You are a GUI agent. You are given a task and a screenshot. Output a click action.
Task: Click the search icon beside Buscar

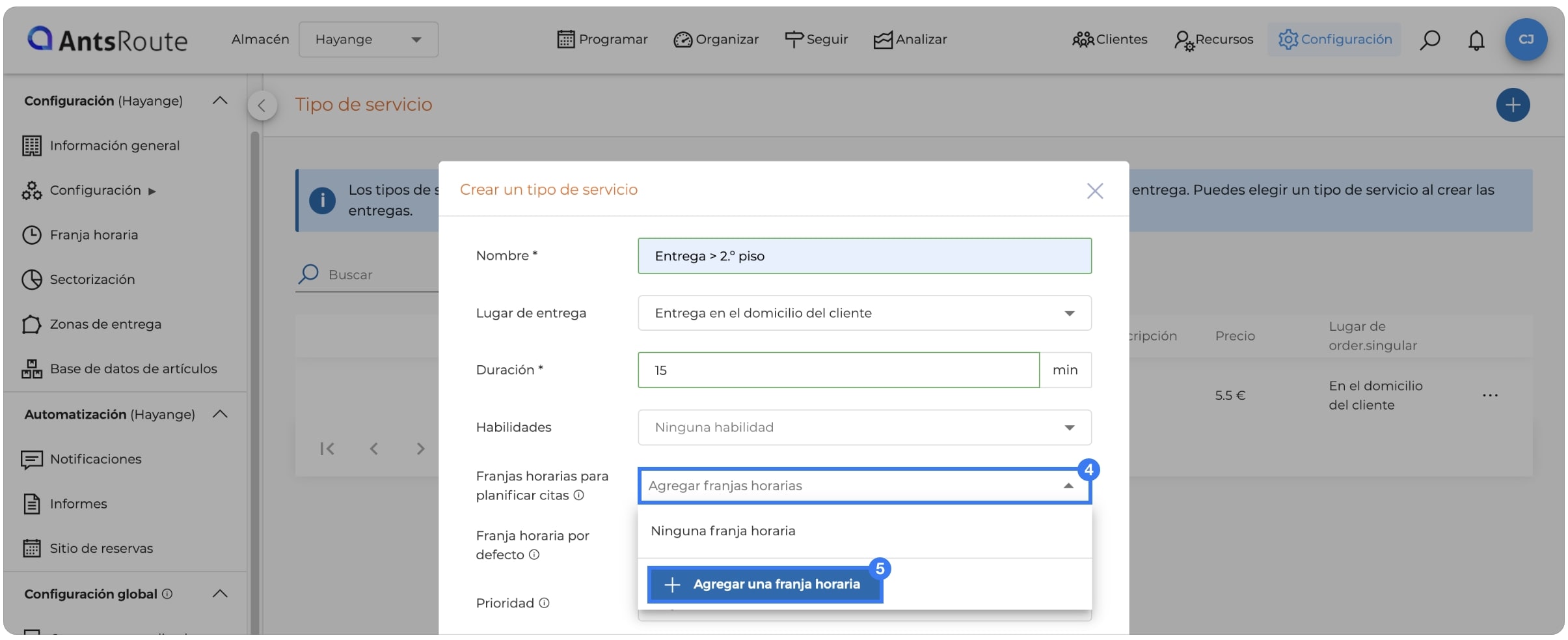pyautogui.click(x=308, y=274)
